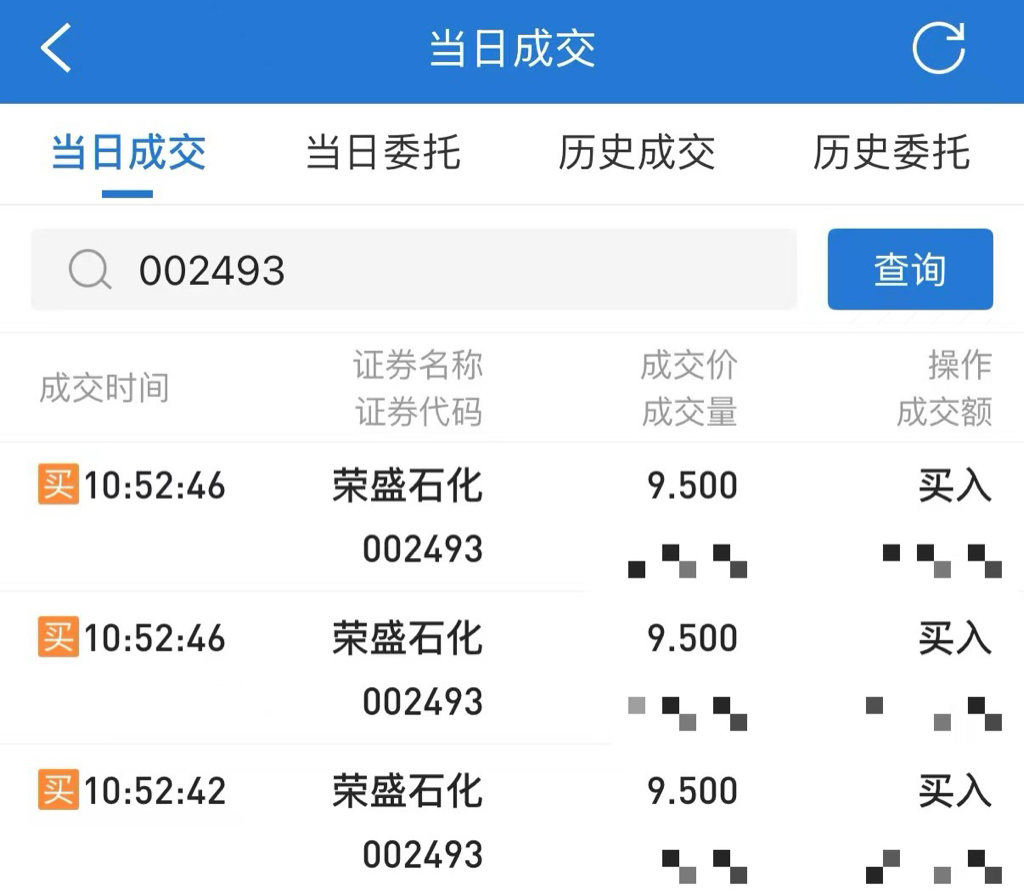The width and height of the screenshot is (1024, 895).
Task: Click the 操作 column header
Action: tap(960, 365)
